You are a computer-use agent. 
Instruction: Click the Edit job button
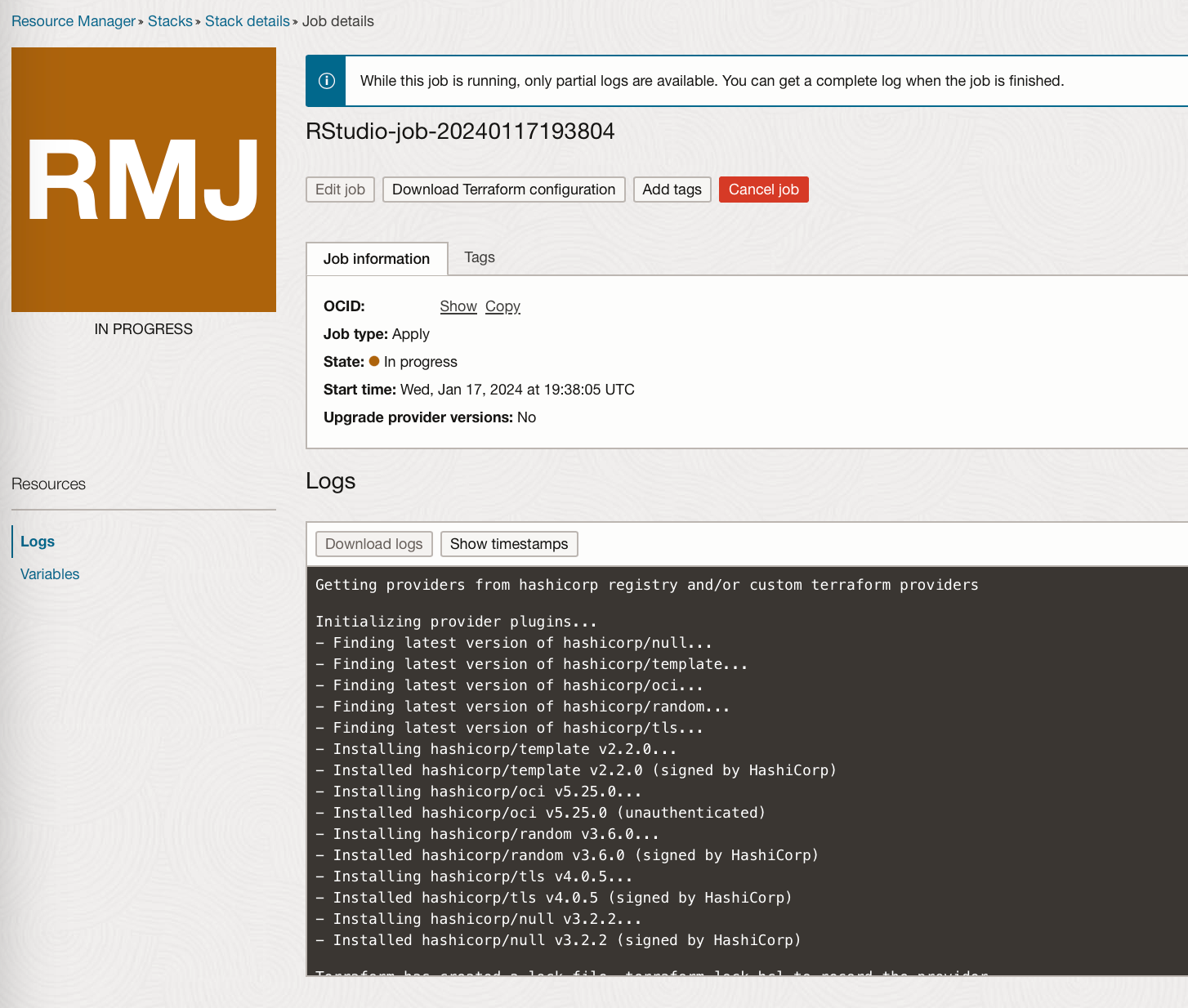[x=340, y=190]
